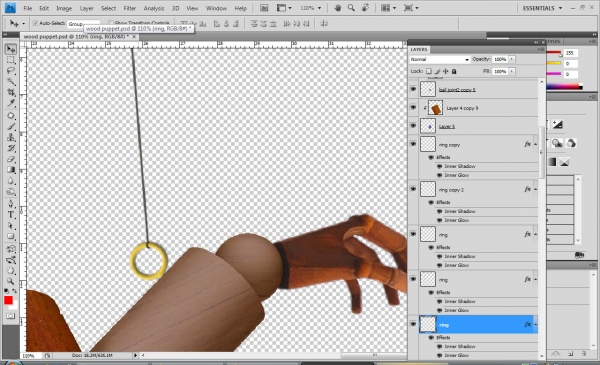Add an Exposure adjustment

[558, 124]
